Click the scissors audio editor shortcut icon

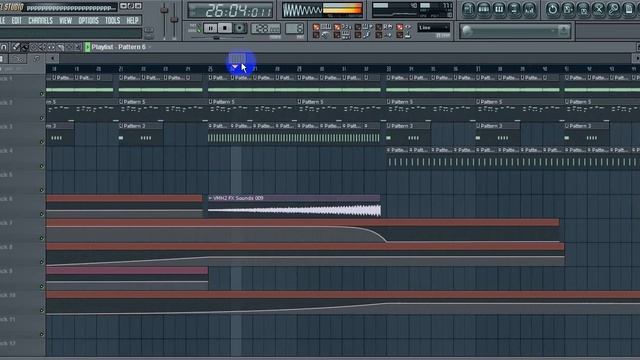pyautogui.click(x=598, y=9)
